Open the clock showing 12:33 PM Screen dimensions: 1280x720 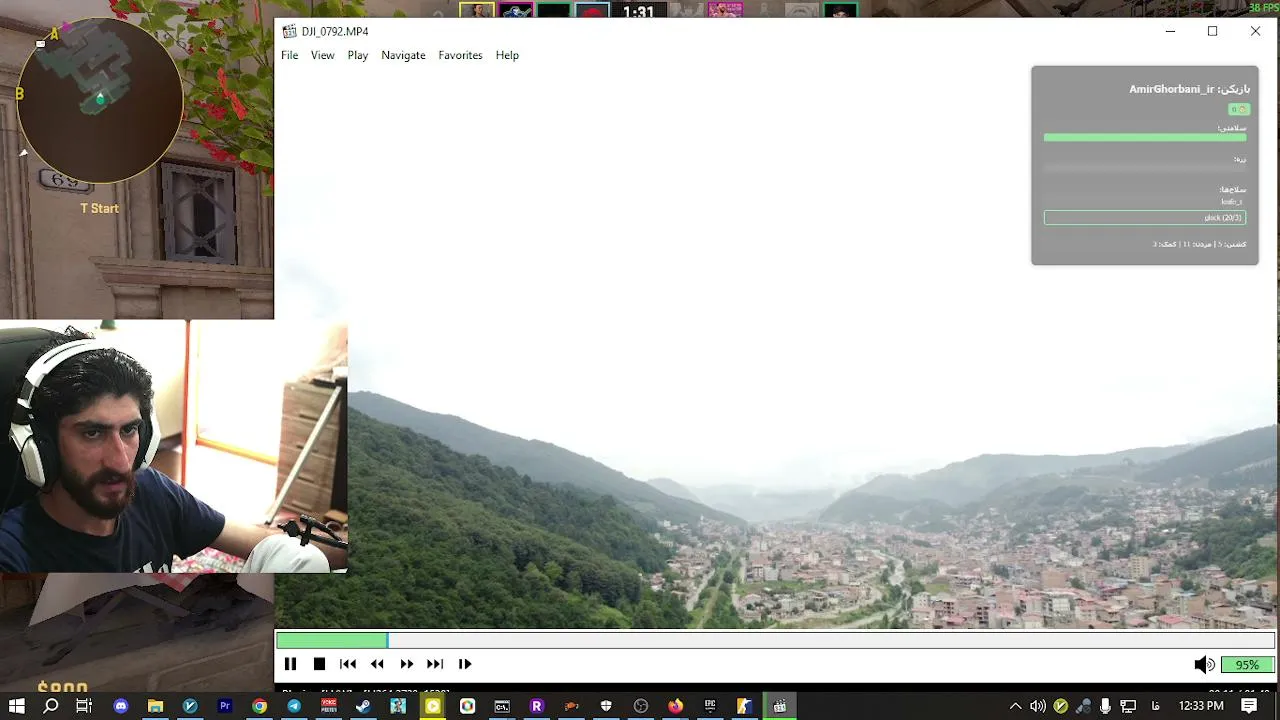[x=1201, y=706]
